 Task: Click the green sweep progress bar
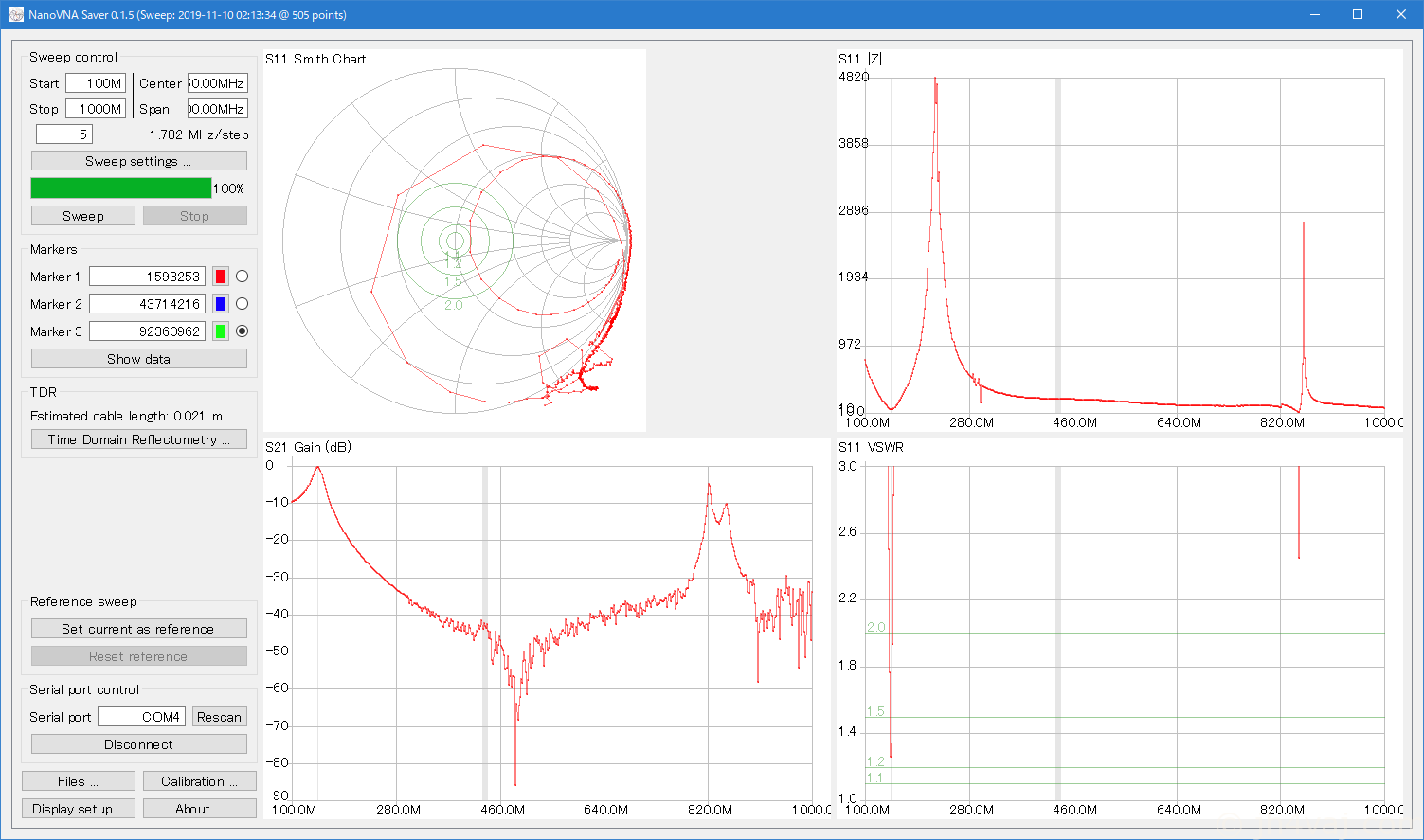(x=121, y=188)
